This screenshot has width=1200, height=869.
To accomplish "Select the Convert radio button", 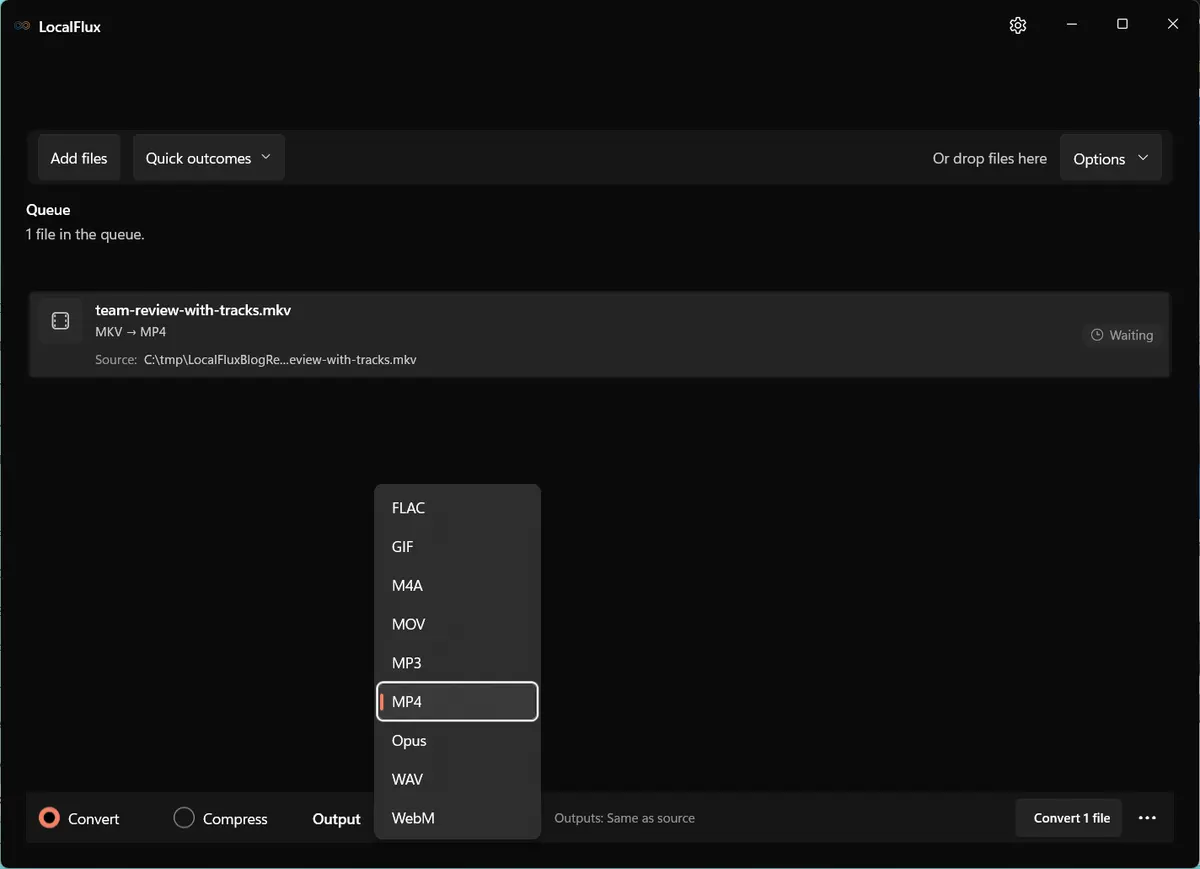I will pyautogui.click(x=49, y=818).
